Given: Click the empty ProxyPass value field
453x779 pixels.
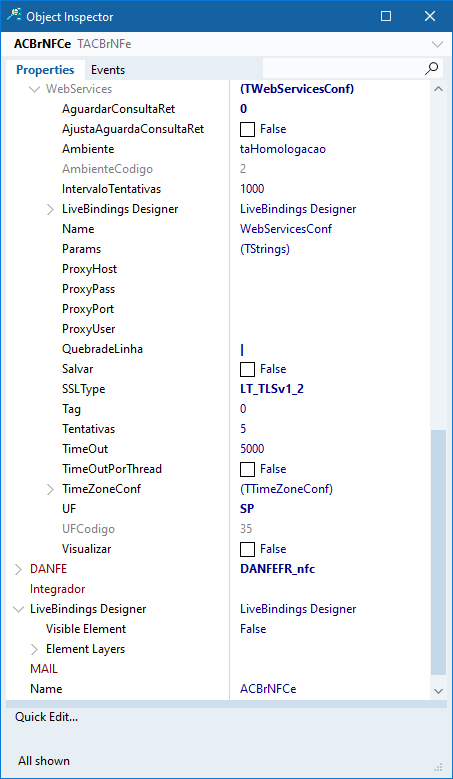Looking at the screenshot, I should 330,289.
